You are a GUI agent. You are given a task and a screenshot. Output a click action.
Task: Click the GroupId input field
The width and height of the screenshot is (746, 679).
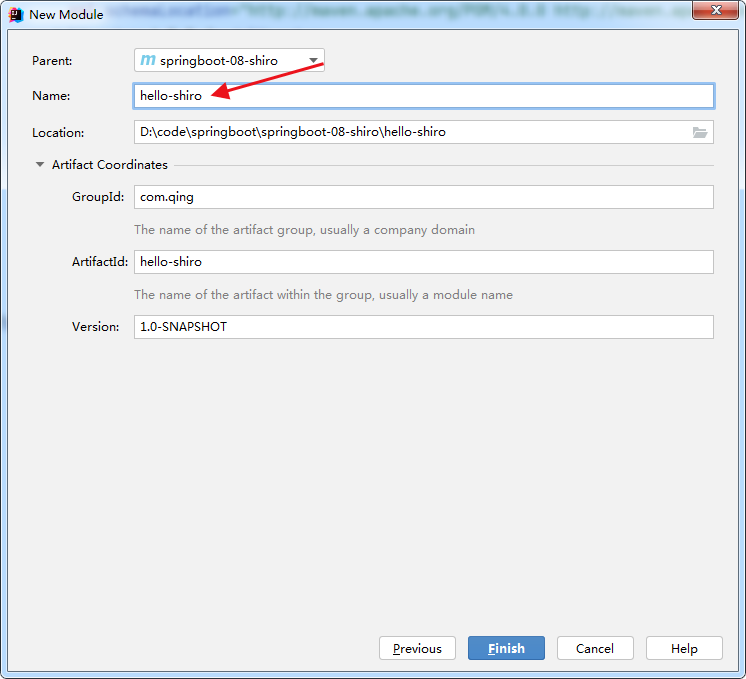[x=424, y=197]
